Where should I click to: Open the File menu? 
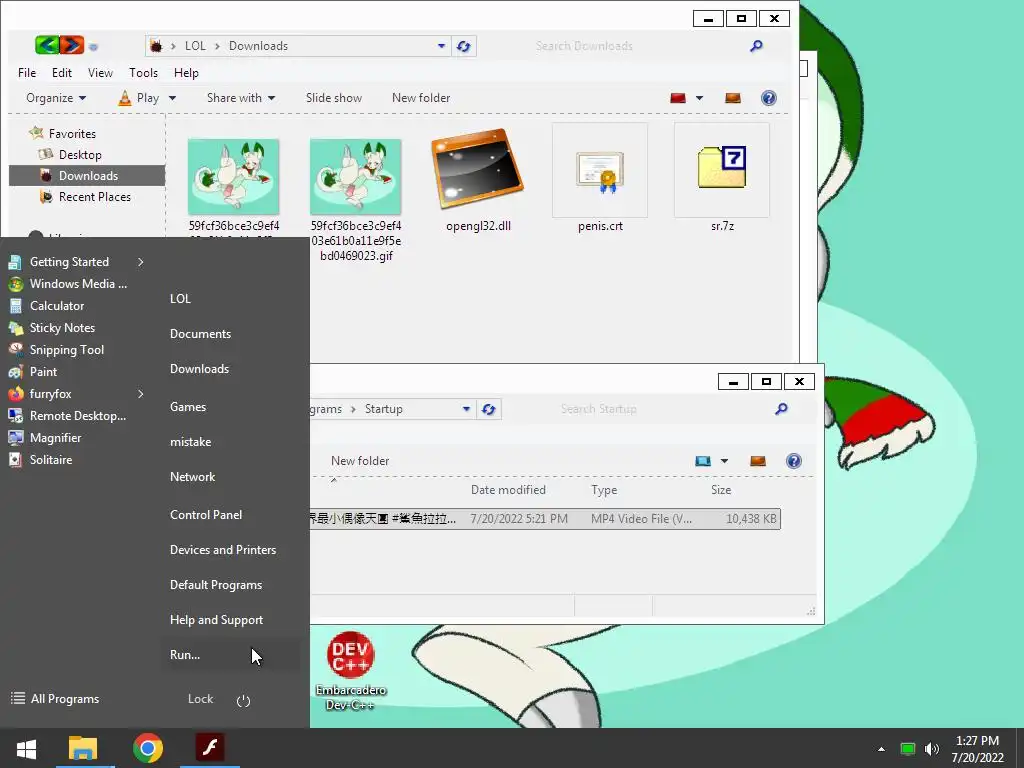[x=27, y=72]
